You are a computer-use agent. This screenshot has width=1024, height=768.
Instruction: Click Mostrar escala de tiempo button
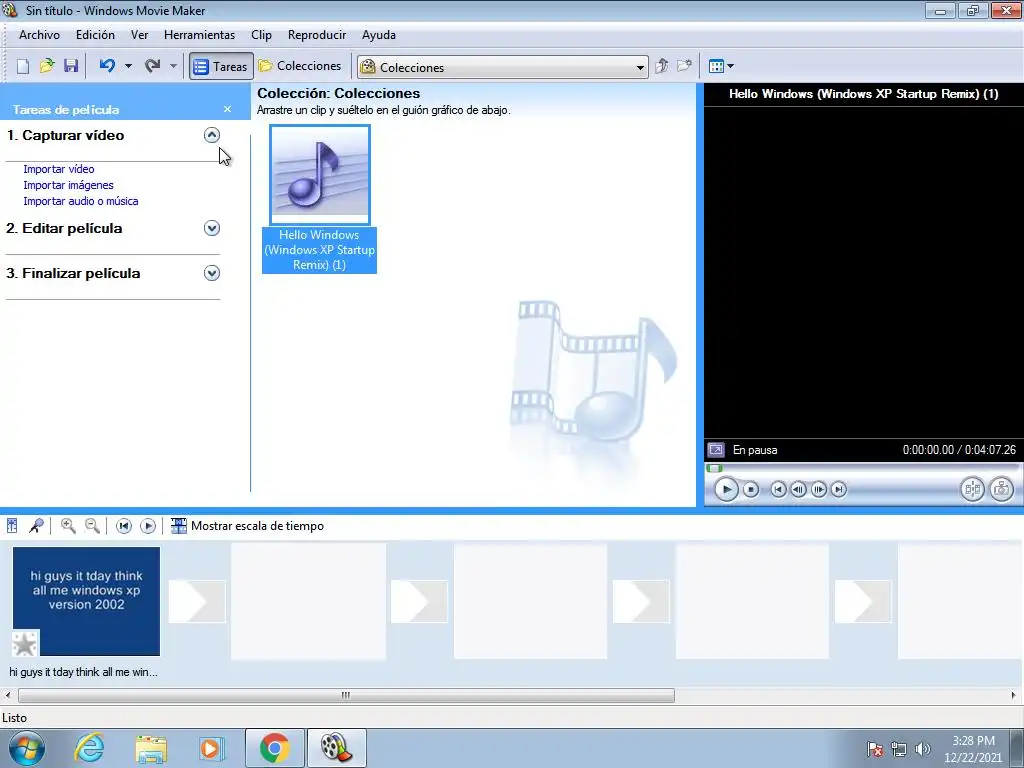coord(247,526)
